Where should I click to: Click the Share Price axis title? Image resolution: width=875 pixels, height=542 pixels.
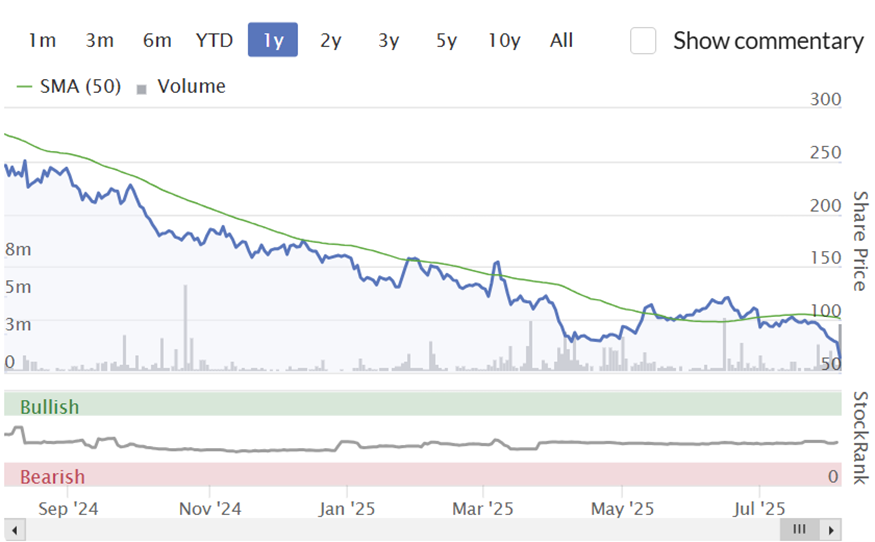pyautogui.click(x=860, y=241)
